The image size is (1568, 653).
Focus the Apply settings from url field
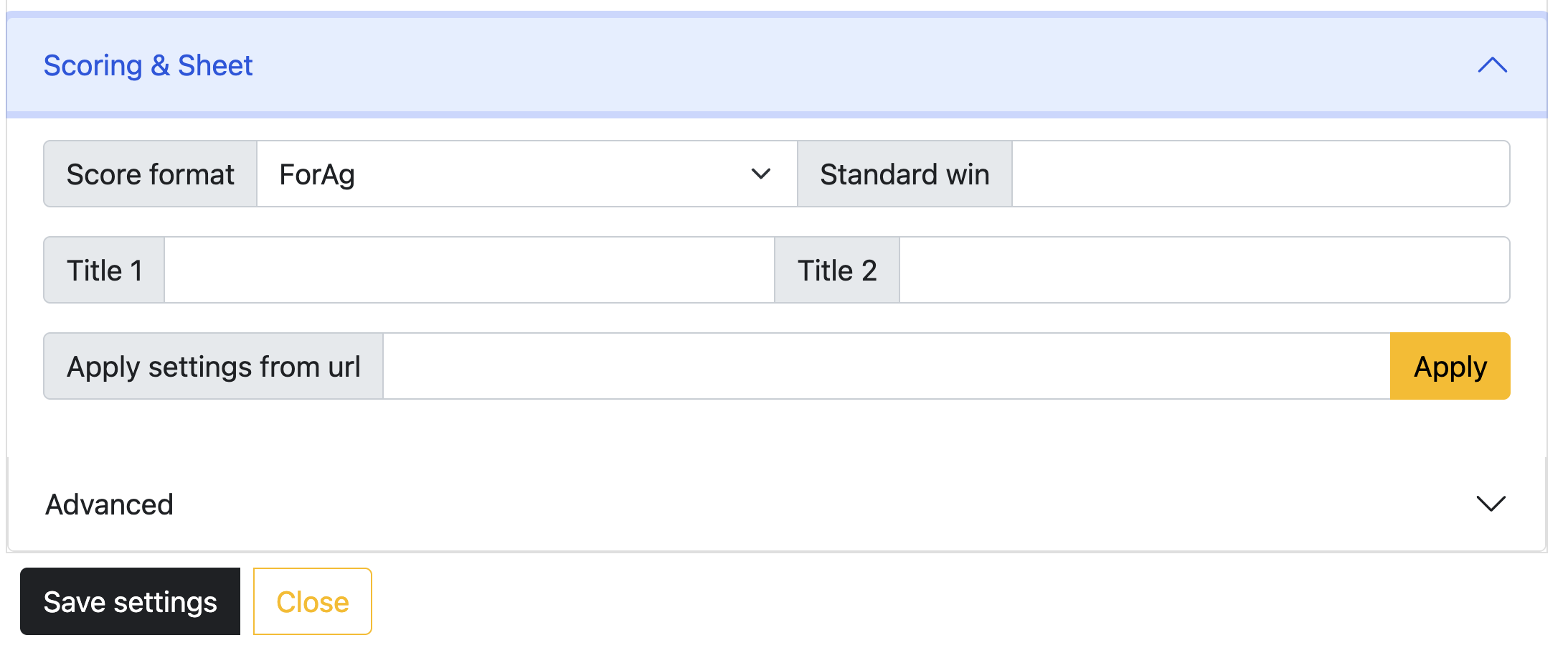coord(886,366)
